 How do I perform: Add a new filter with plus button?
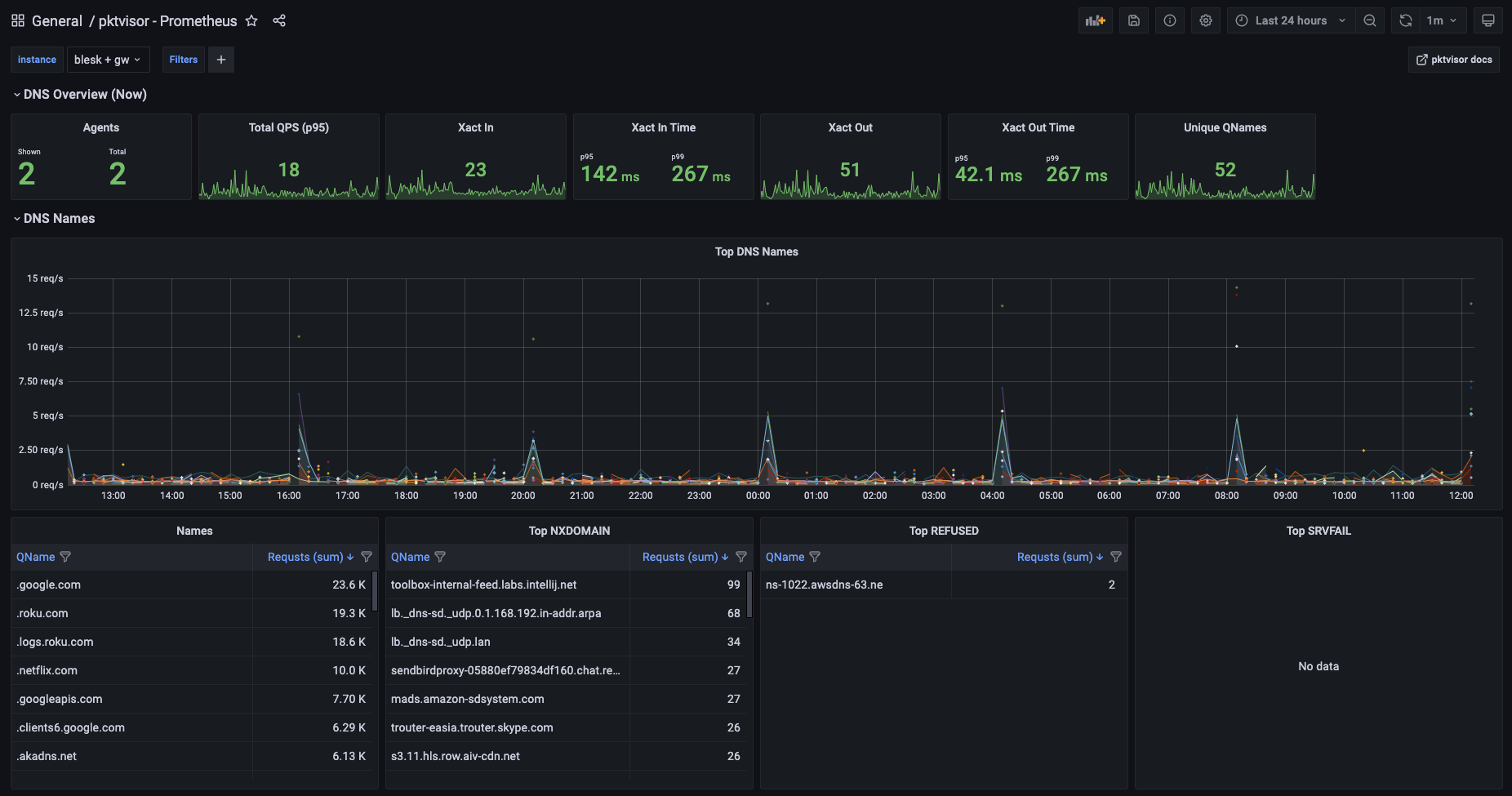[x=221, y=60]
